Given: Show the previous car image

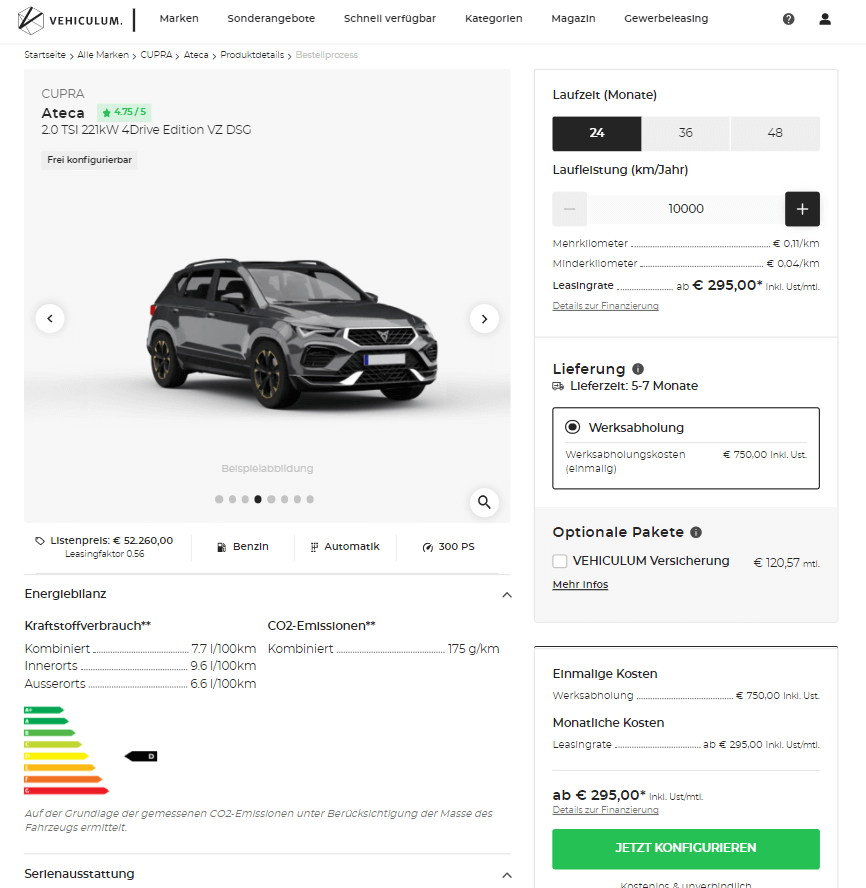Looking at the screenshot, I should tap(50, 318).
